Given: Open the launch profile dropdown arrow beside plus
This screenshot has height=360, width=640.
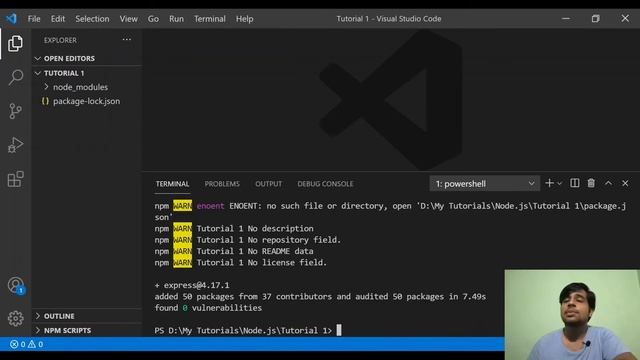Looking at the screenshot, I should (x=560, y=184).
